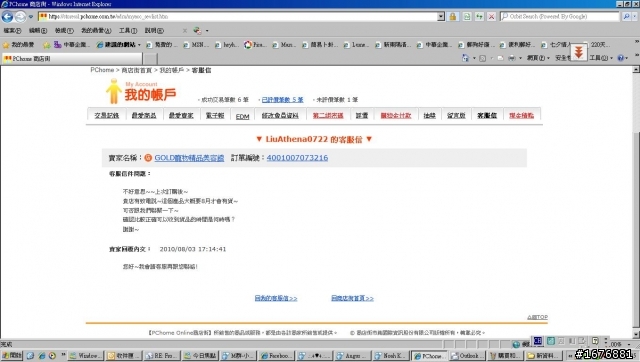Open the 工具(O) command bar dropdown
Image resolution: width=640 pixels, height=362 pixels.
tap(601, 58)
